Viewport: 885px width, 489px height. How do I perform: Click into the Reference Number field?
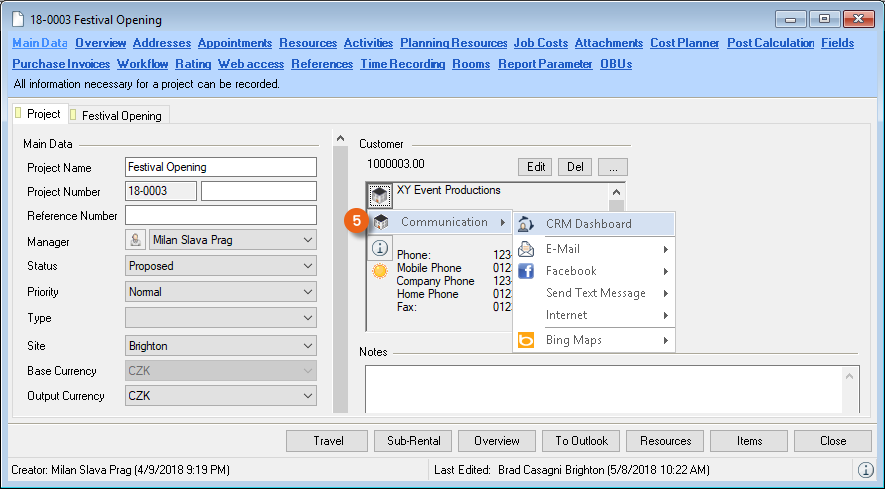[x=220, y=215]
